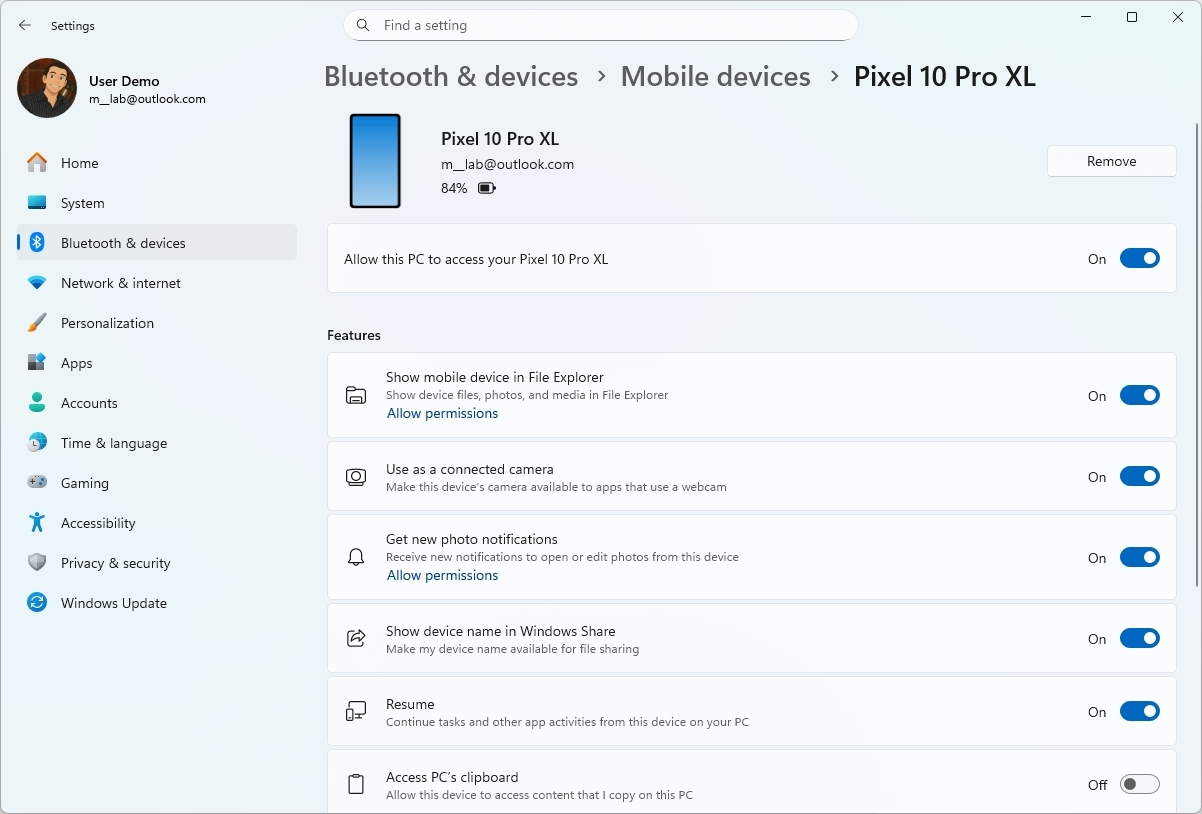The image size is (1202, 814).
Task: Select the Home icon in sidebar
Action: (x=38, y=162)
